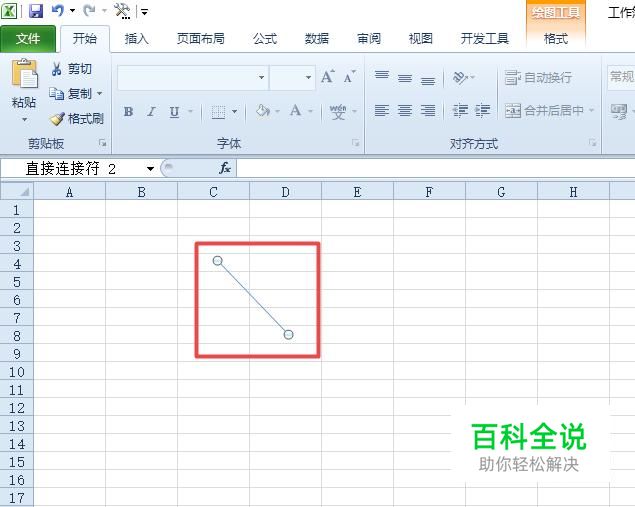The height and width of the screenshot is (507, 635).
Task: Click the phonetic guide wén icon
Action: (338, 111)
